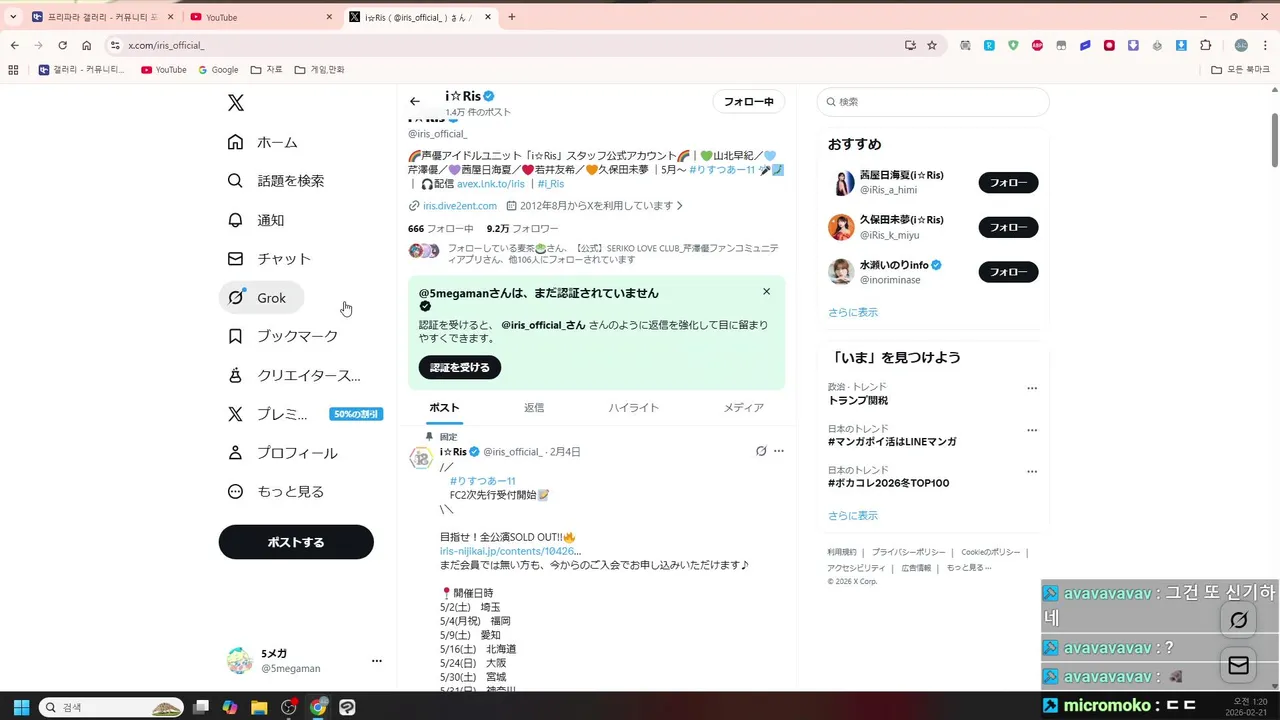The height and width of the screenshot is (720, 1280).
Task: Click Chrome icon in taskbar
Action: click(318, 707)
